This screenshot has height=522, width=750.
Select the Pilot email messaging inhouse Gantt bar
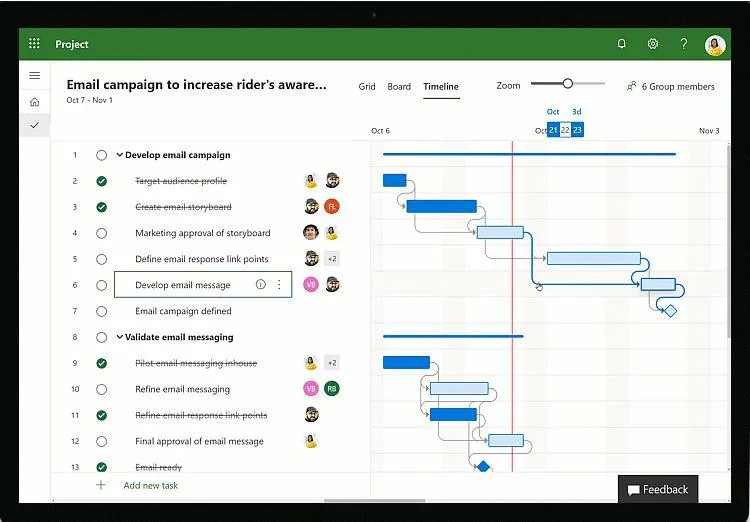[x=407, y=362]
